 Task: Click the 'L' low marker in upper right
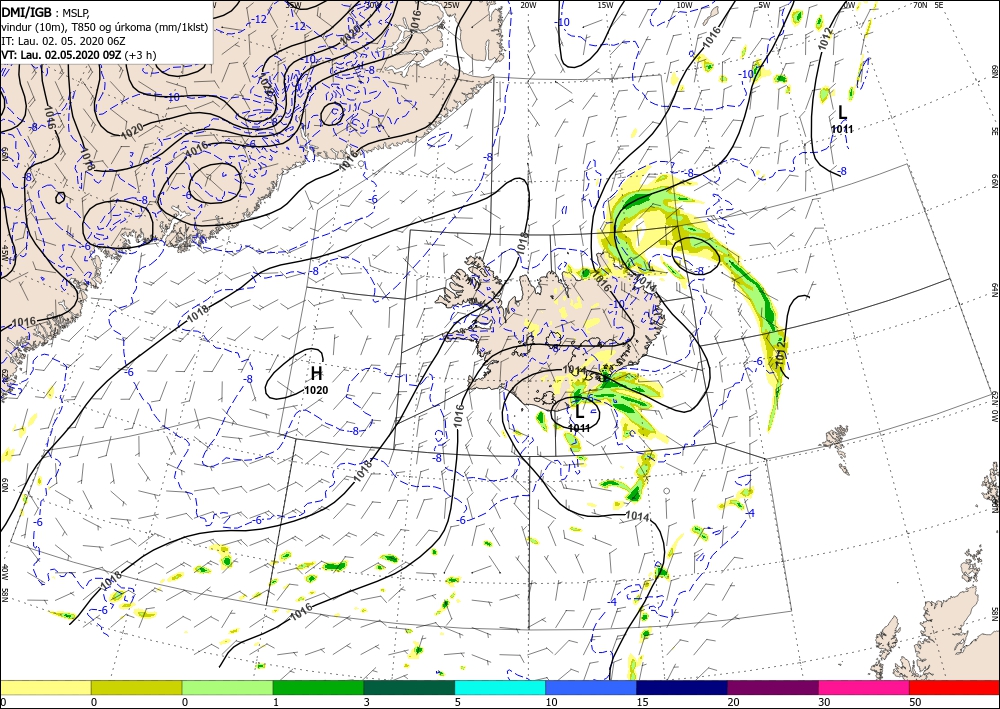(x=842, y=113)
